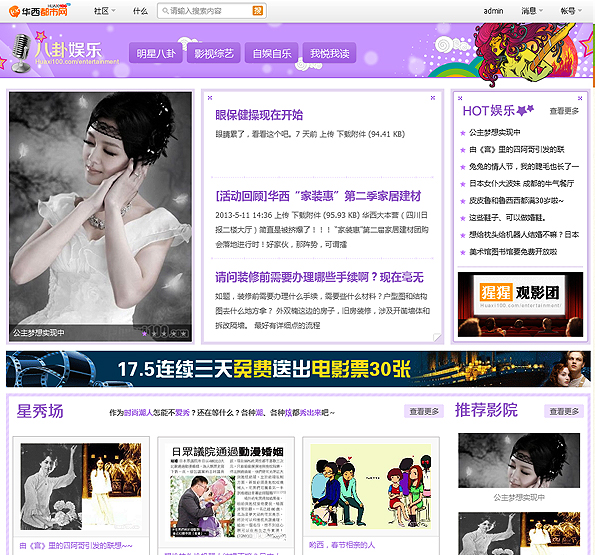Click the star rating on featured photo

[165, 333]
